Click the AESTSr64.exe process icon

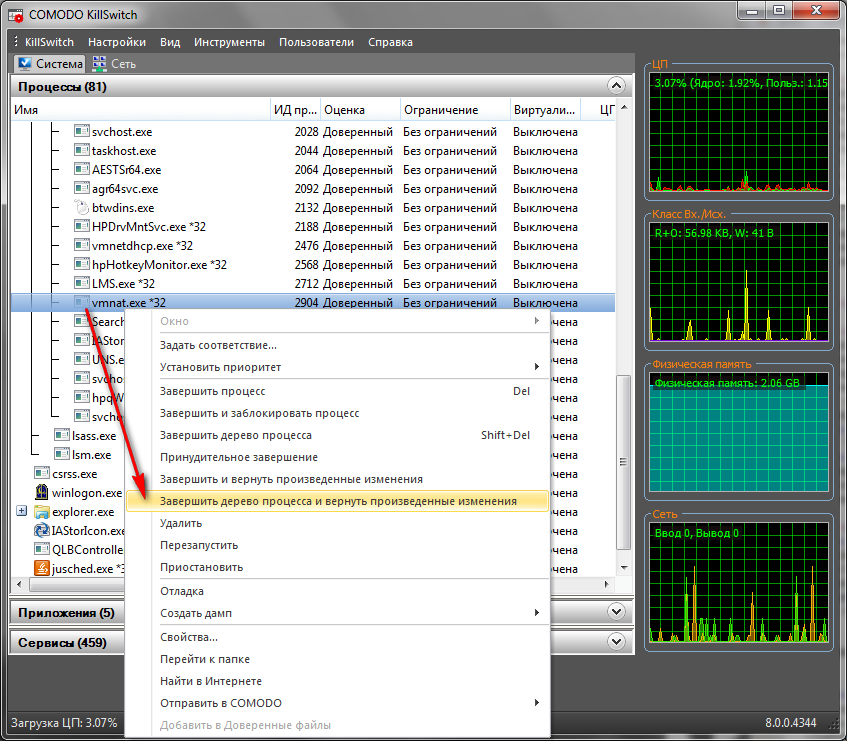click(82, 169)
